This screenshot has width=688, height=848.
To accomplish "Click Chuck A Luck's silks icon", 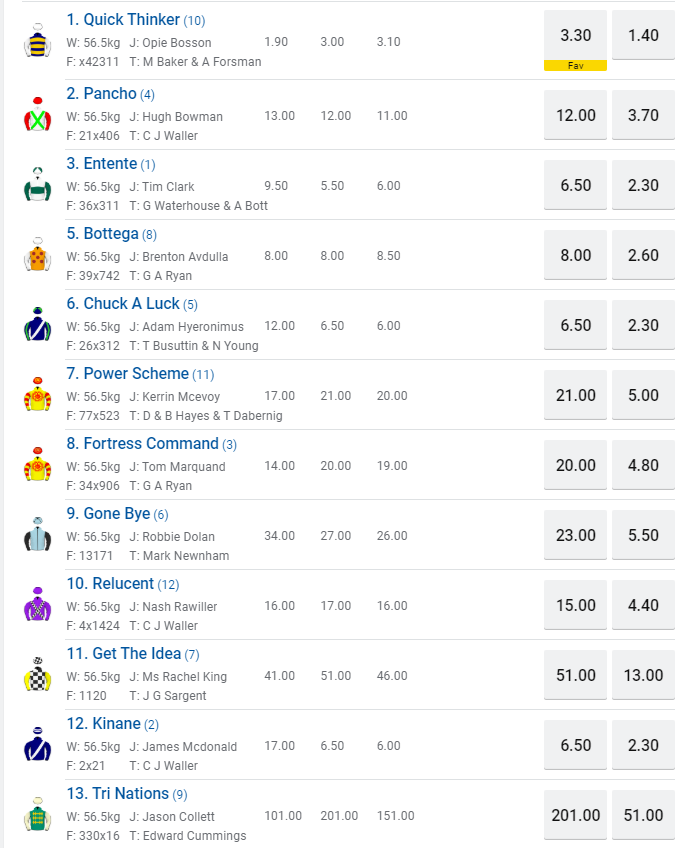I will point(37,325).
